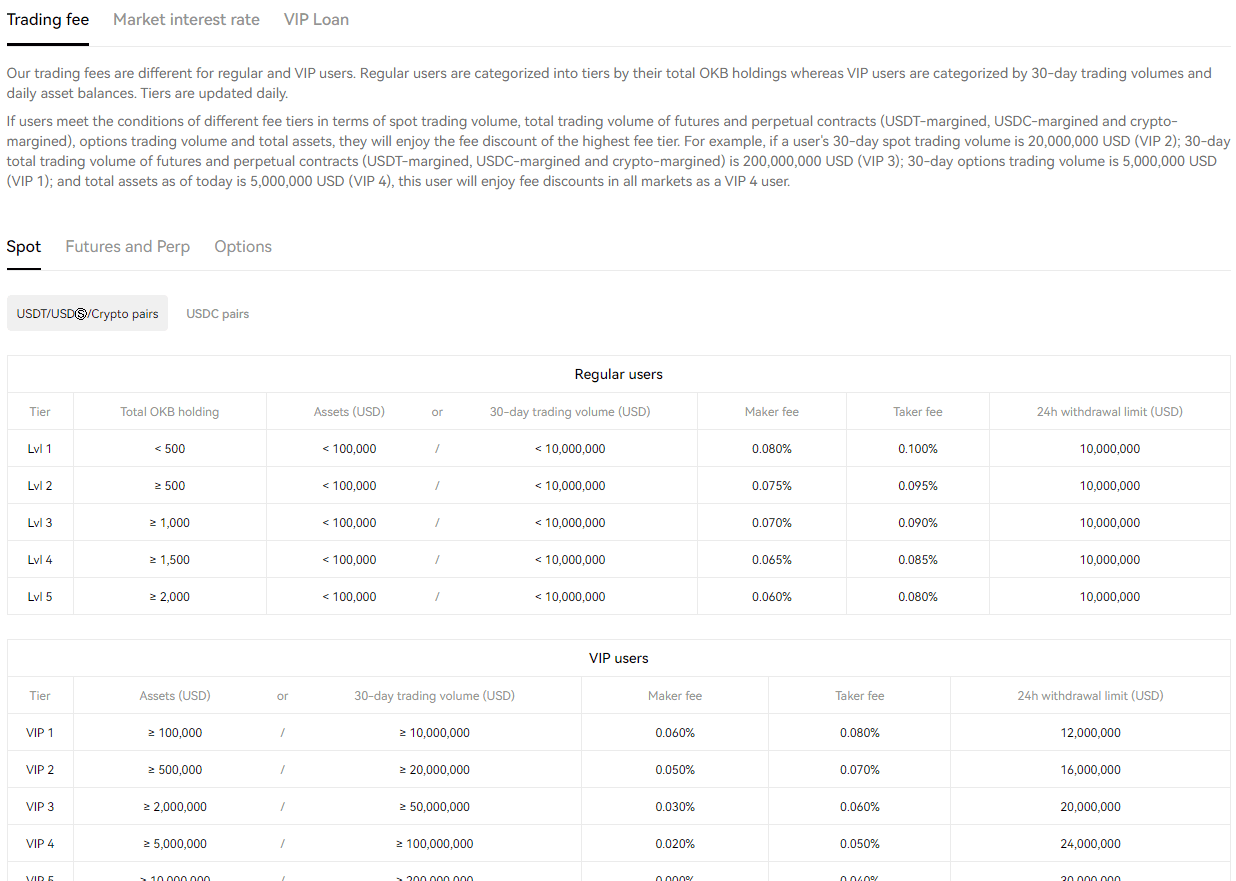Click the Lvl 3 tier cell

(x=40, y=523)
